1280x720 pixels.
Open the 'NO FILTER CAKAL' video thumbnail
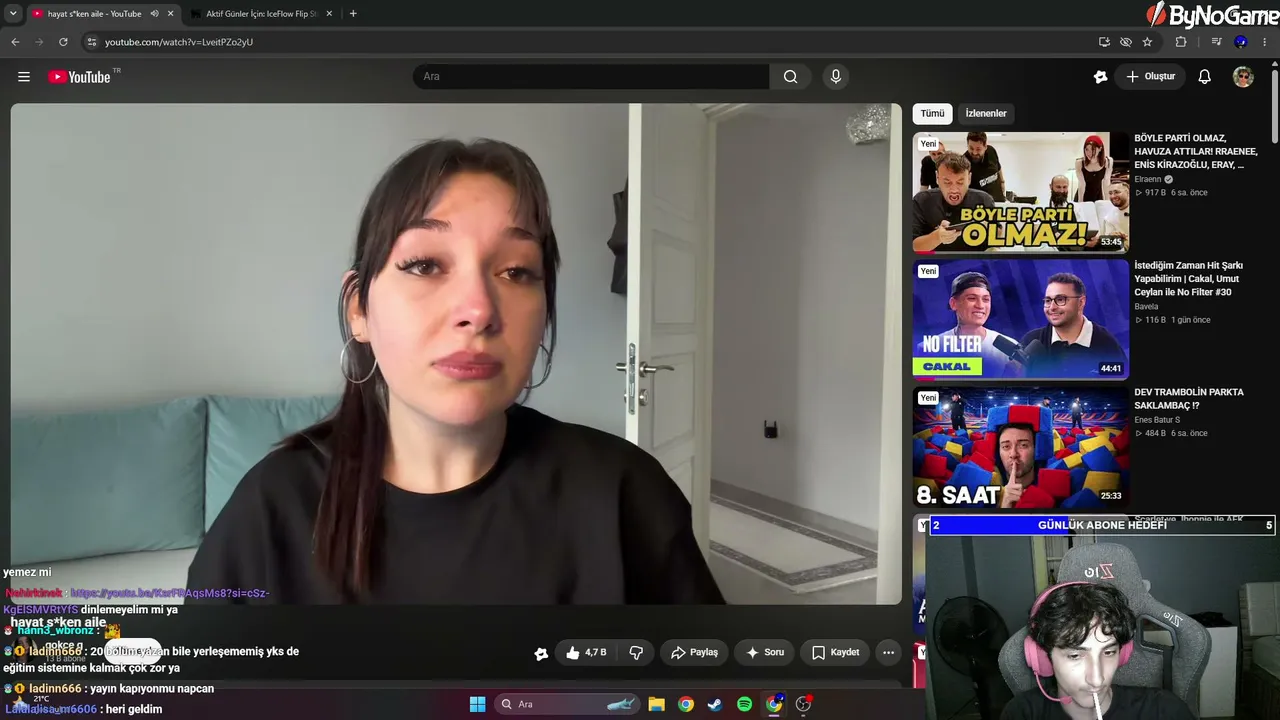(1020, 319)
